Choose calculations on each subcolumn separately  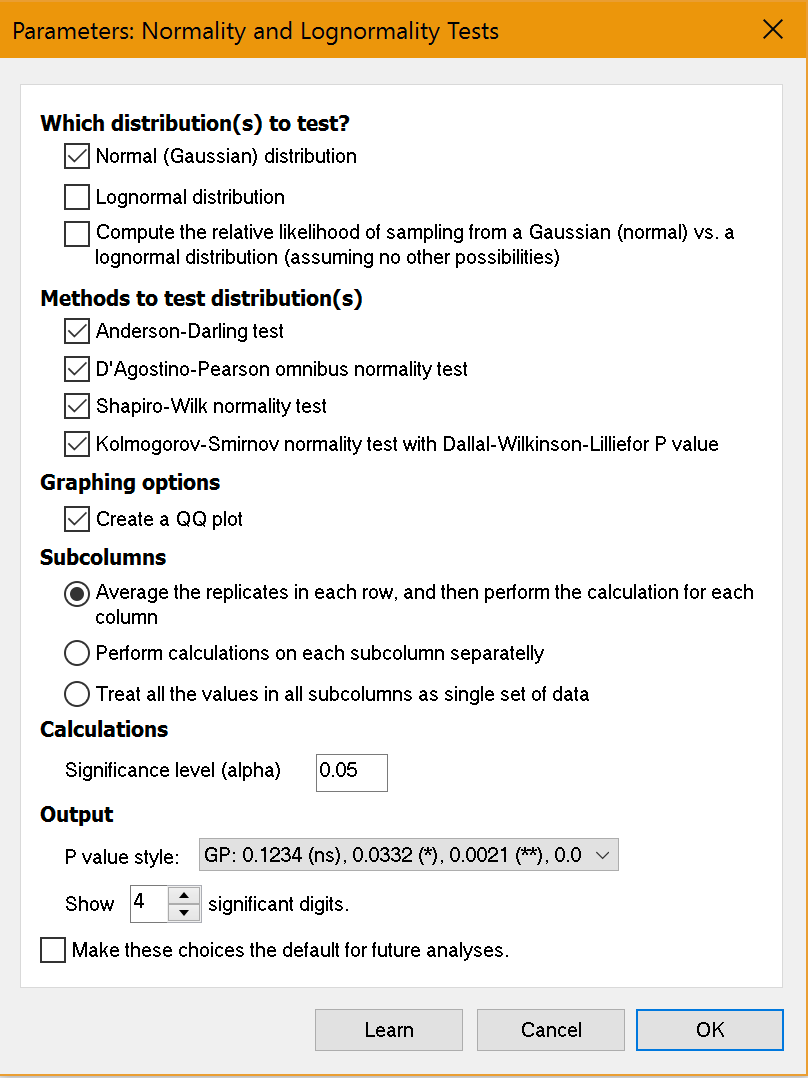pyautogui.click(x=76, y=652)
